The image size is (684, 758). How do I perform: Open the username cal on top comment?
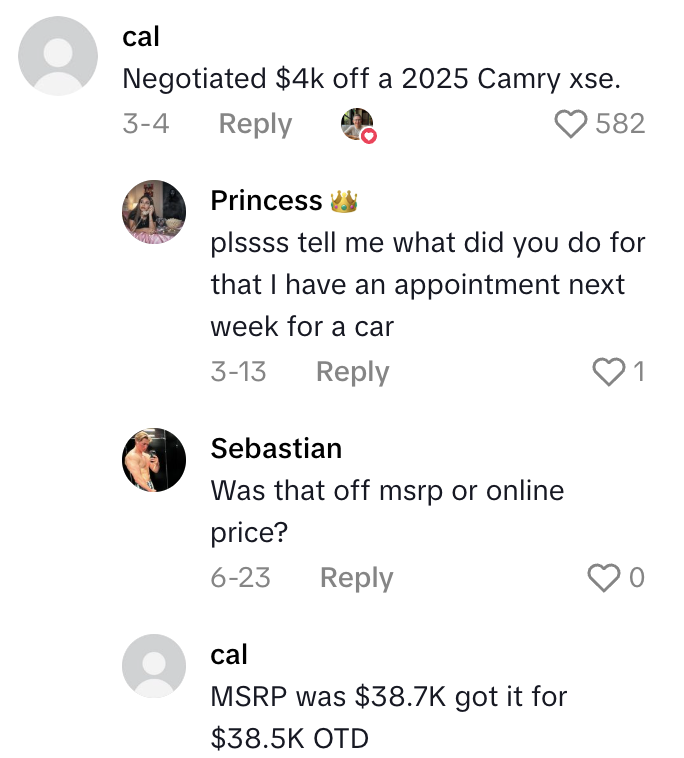[141, 36]
